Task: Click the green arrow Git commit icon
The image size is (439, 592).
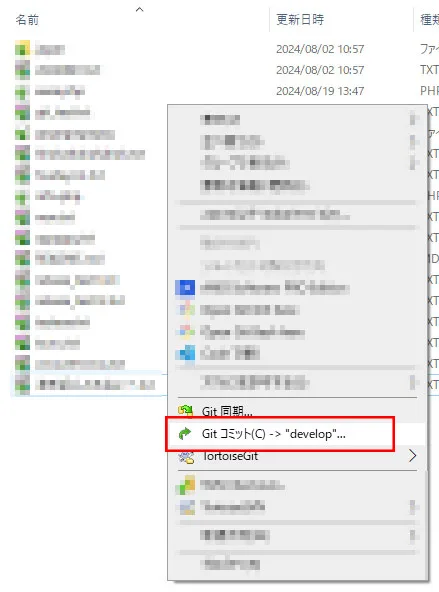Action: (185, 433)
